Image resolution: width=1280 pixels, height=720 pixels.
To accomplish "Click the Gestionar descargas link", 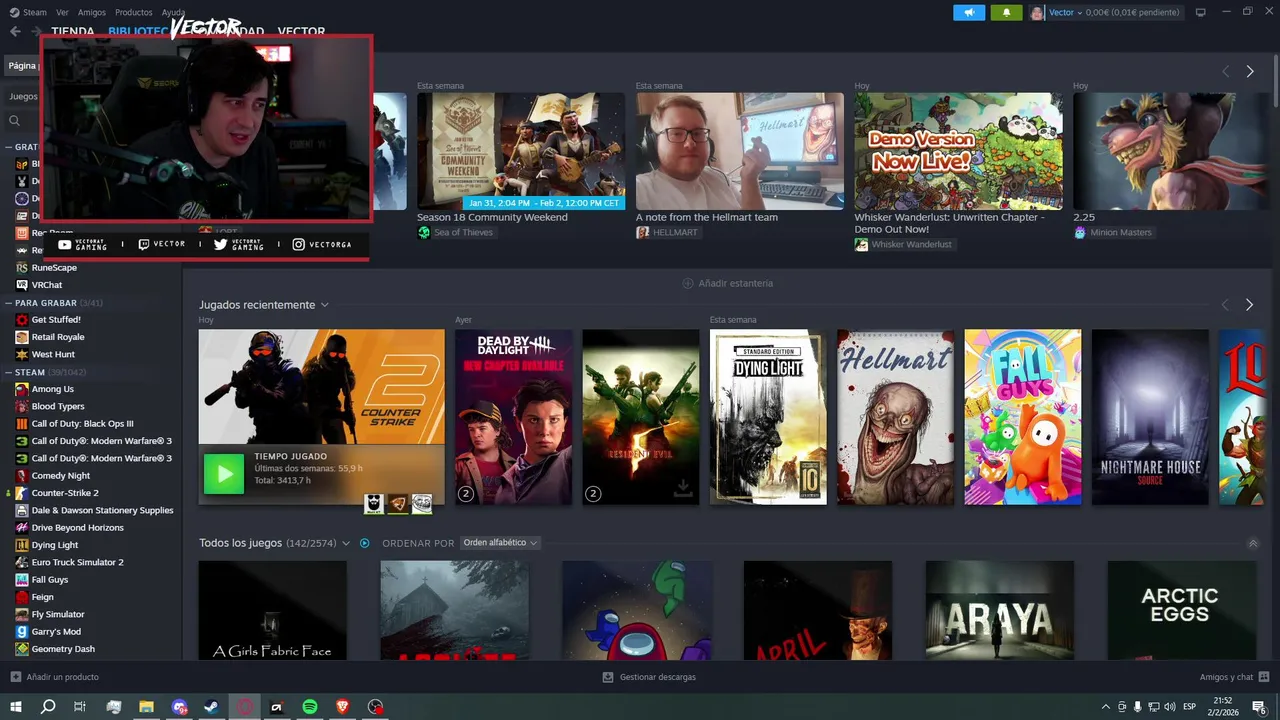I will pyautogui.click(x=649, y=677).
